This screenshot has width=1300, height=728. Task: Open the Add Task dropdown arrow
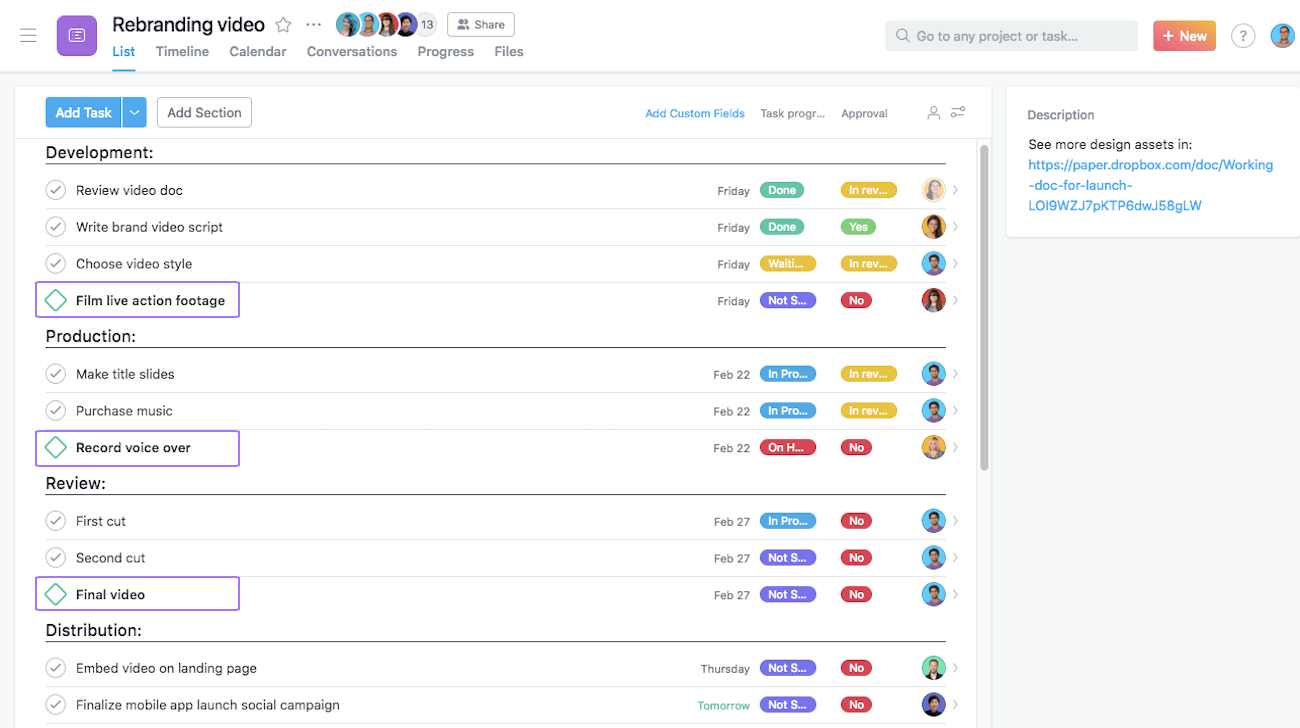coord(133,112)
